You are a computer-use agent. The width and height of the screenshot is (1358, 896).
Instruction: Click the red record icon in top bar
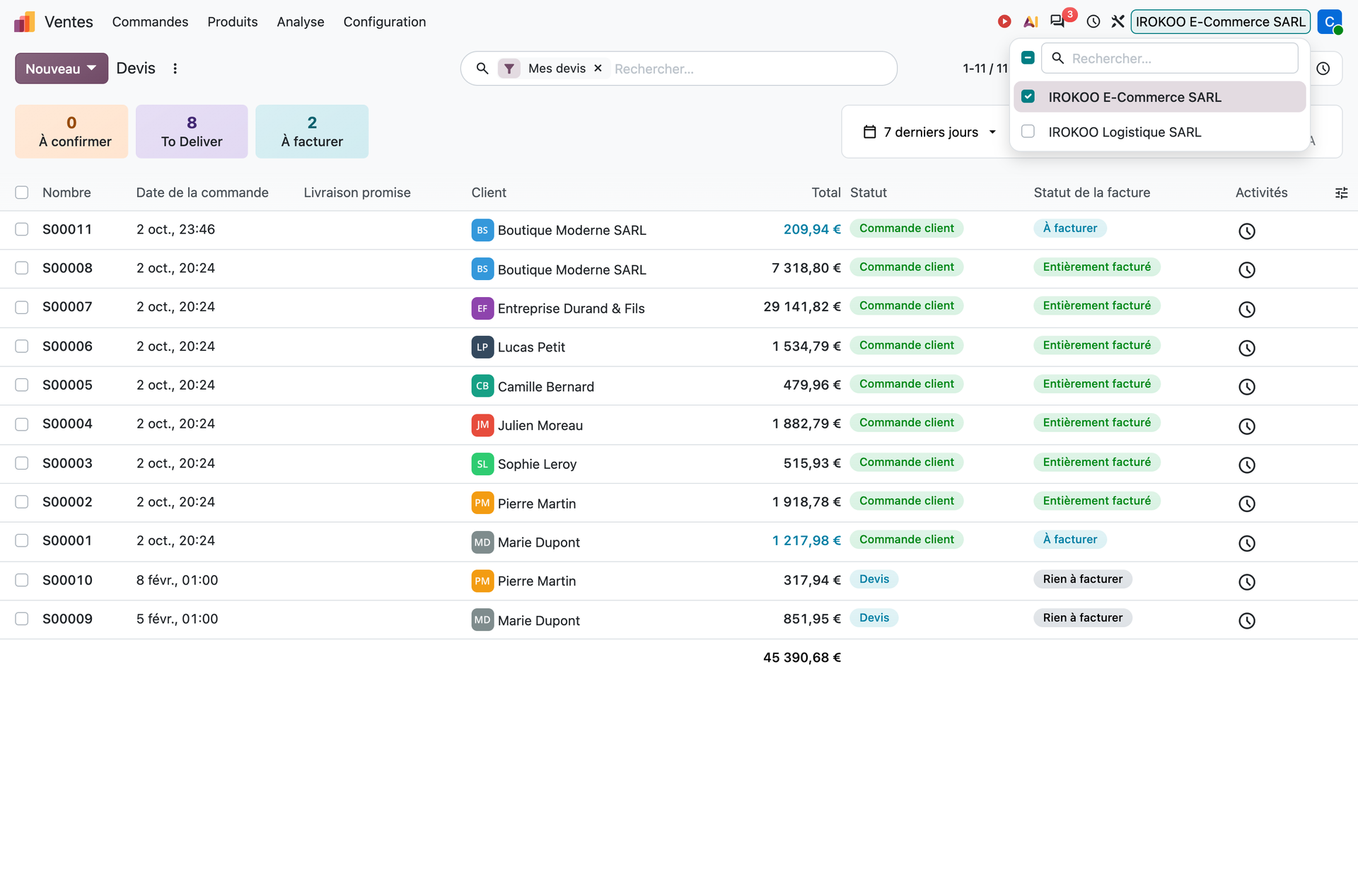1004,22
